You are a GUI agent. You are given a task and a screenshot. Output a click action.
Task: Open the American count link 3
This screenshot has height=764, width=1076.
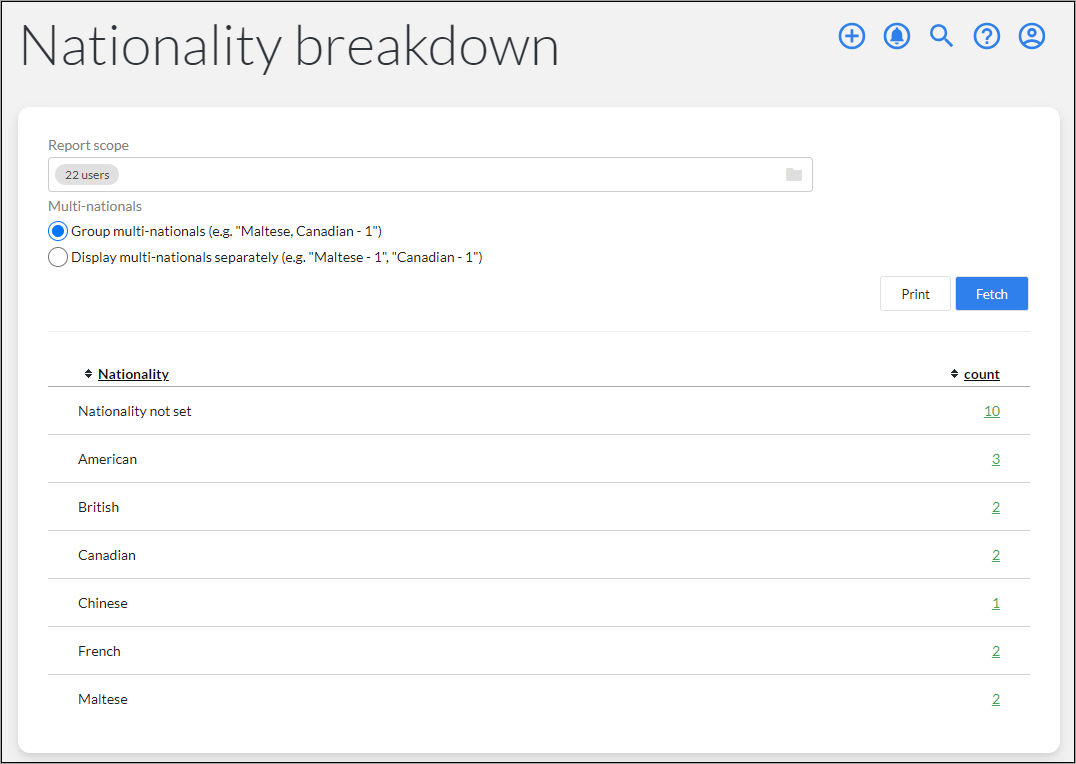tap(996, 459)
